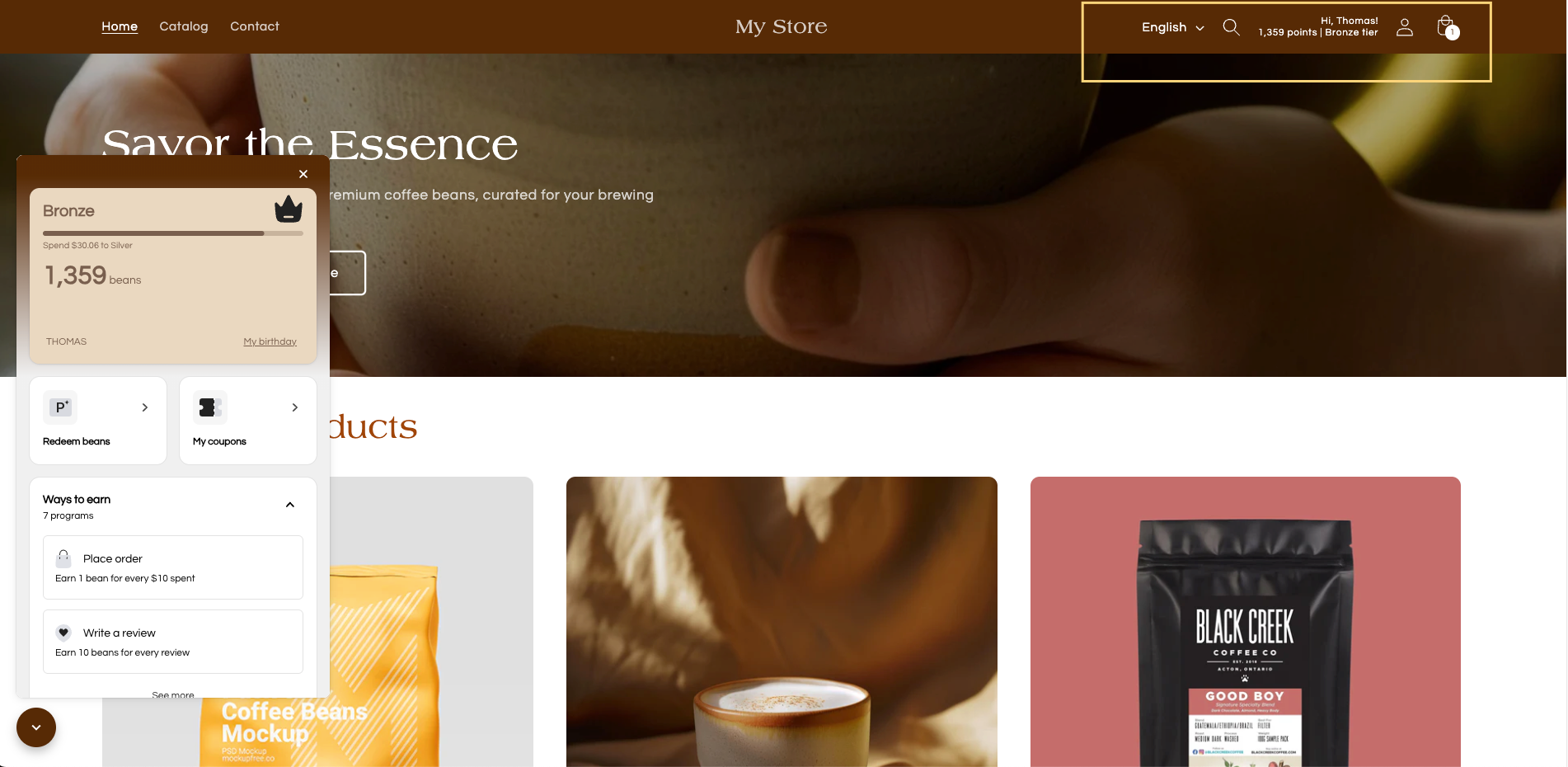Screen dimensions: 1568x767
Task: Click the Place order bag icon
Action: coord(63,558)
